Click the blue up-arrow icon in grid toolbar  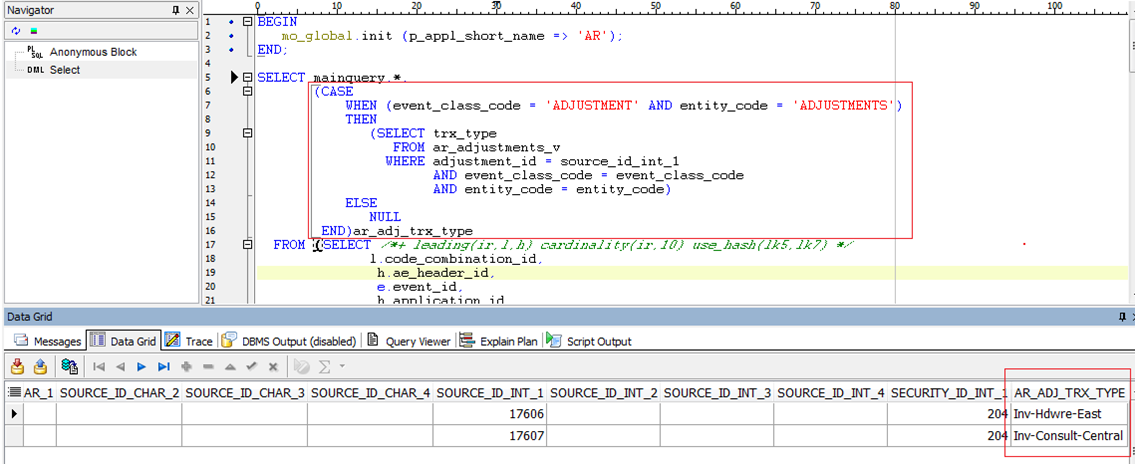point(41,366)
